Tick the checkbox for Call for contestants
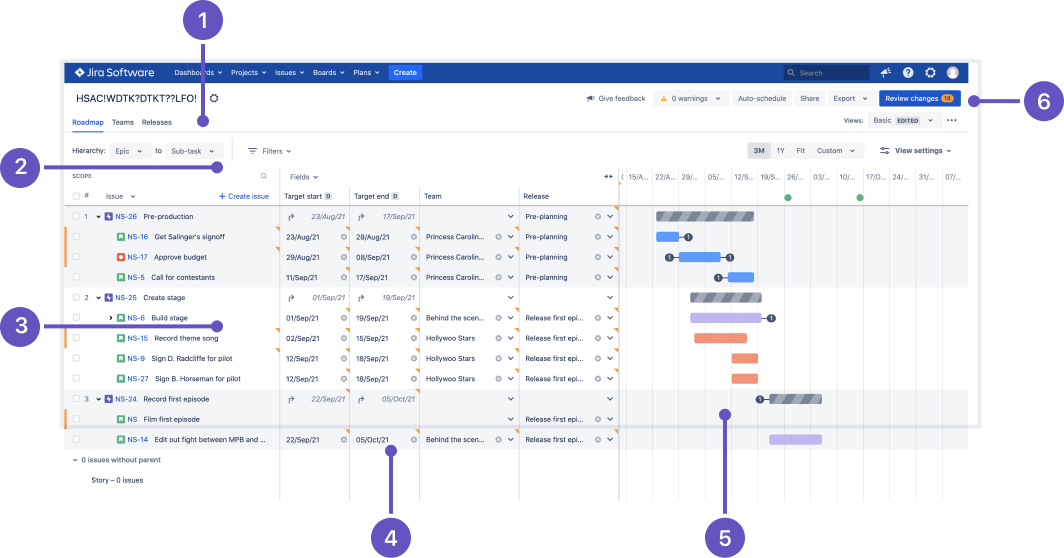 click(x=76, y=277)
